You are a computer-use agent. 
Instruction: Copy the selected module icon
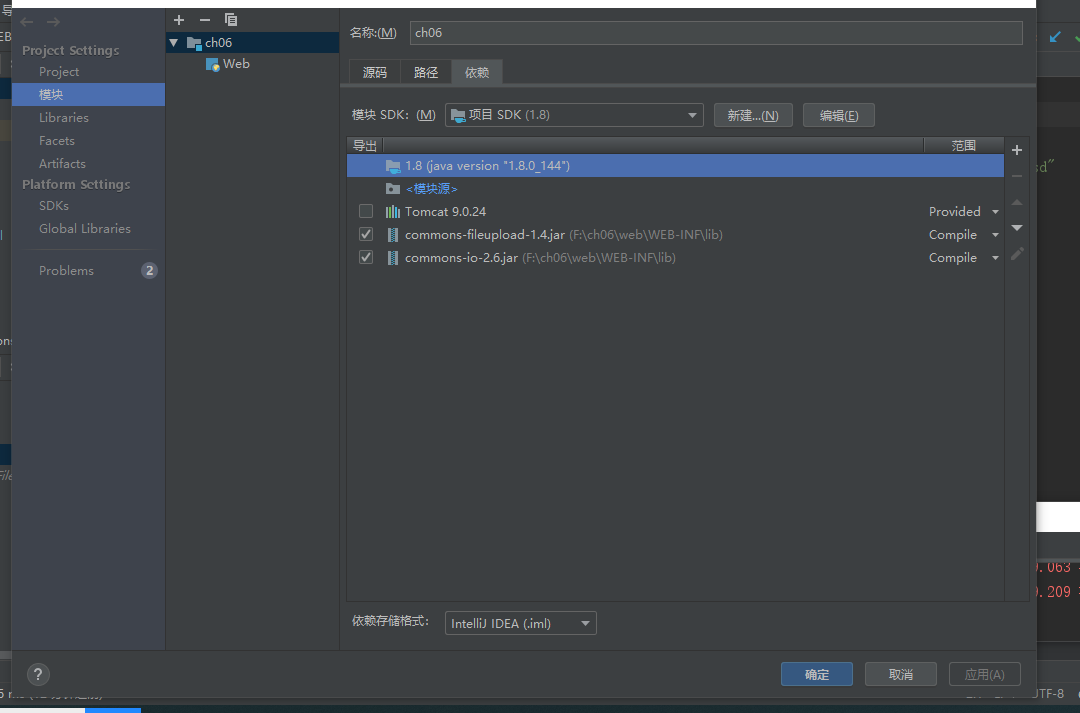[231, 20]
